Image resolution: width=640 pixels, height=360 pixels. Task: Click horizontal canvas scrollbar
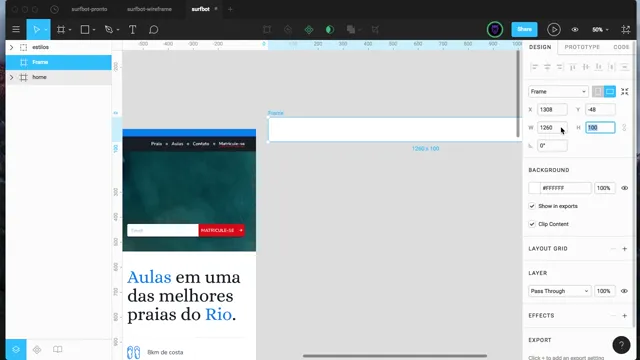click(395, 356)
